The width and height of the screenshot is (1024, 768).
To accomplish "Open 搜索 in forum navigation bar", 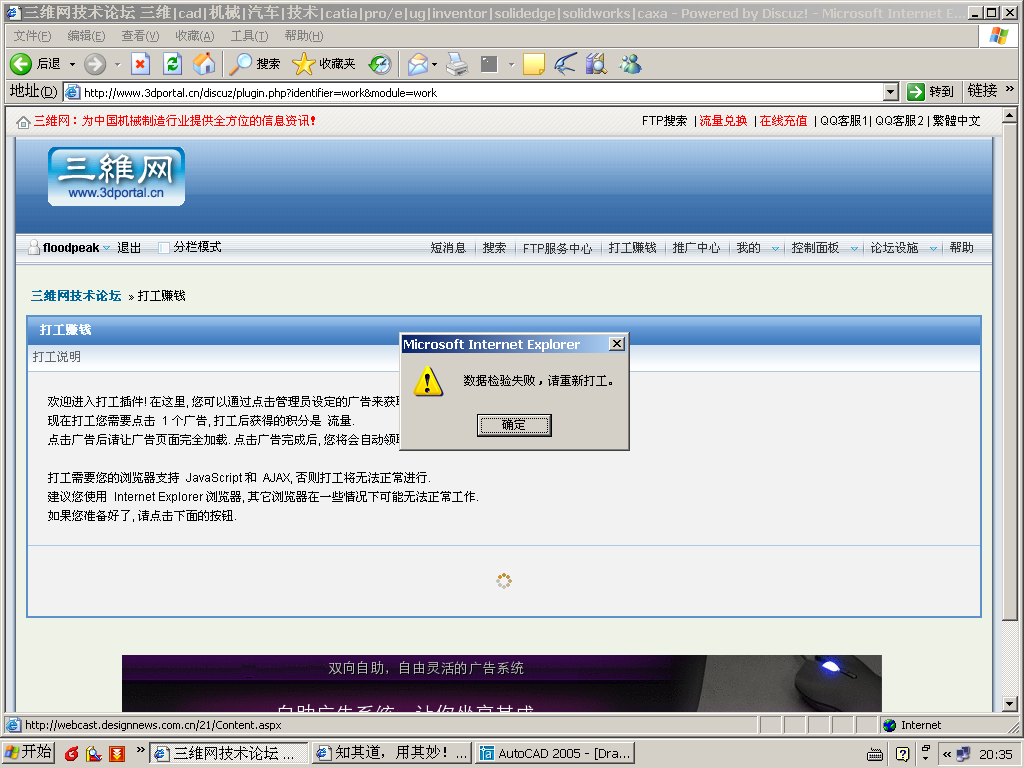I will [494, 248].
